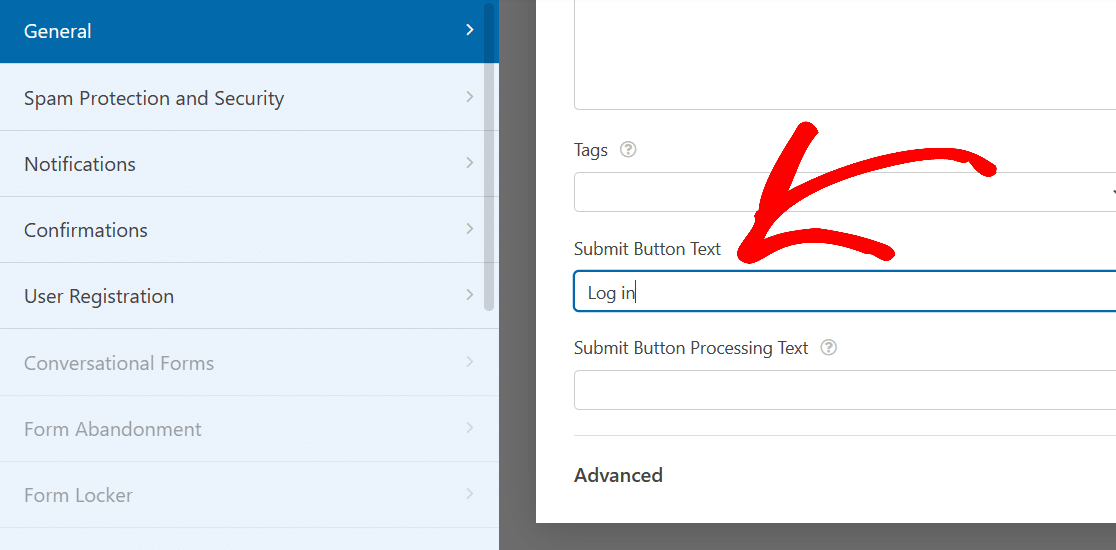
Task: Open Spam Protection and Security settings
Action: pos(154,98)
